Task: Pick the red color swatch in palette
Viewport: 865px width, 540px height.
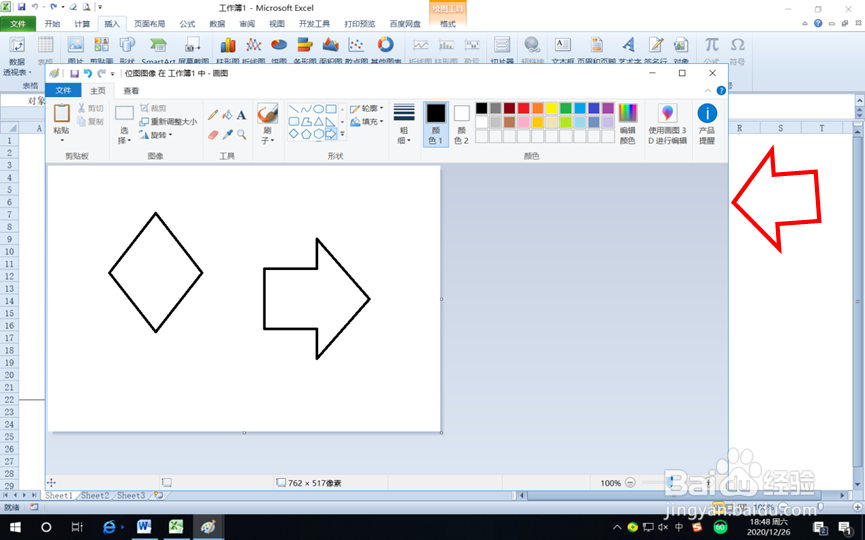Action: [523, 108]
